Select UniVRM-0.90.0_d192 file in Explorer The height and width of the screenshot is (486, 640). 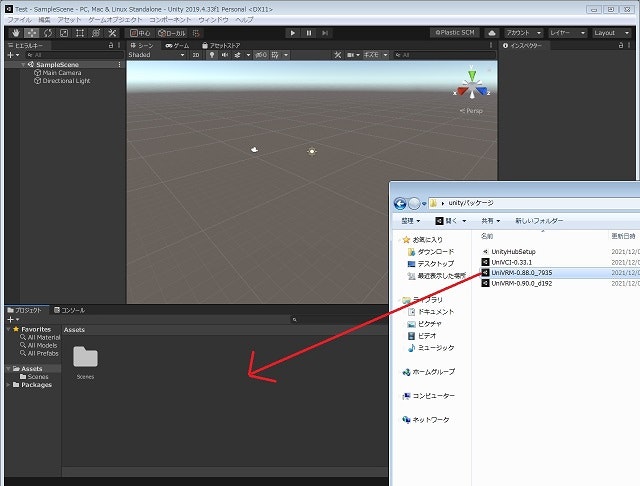pyautogui.click(x=517, y=283)
